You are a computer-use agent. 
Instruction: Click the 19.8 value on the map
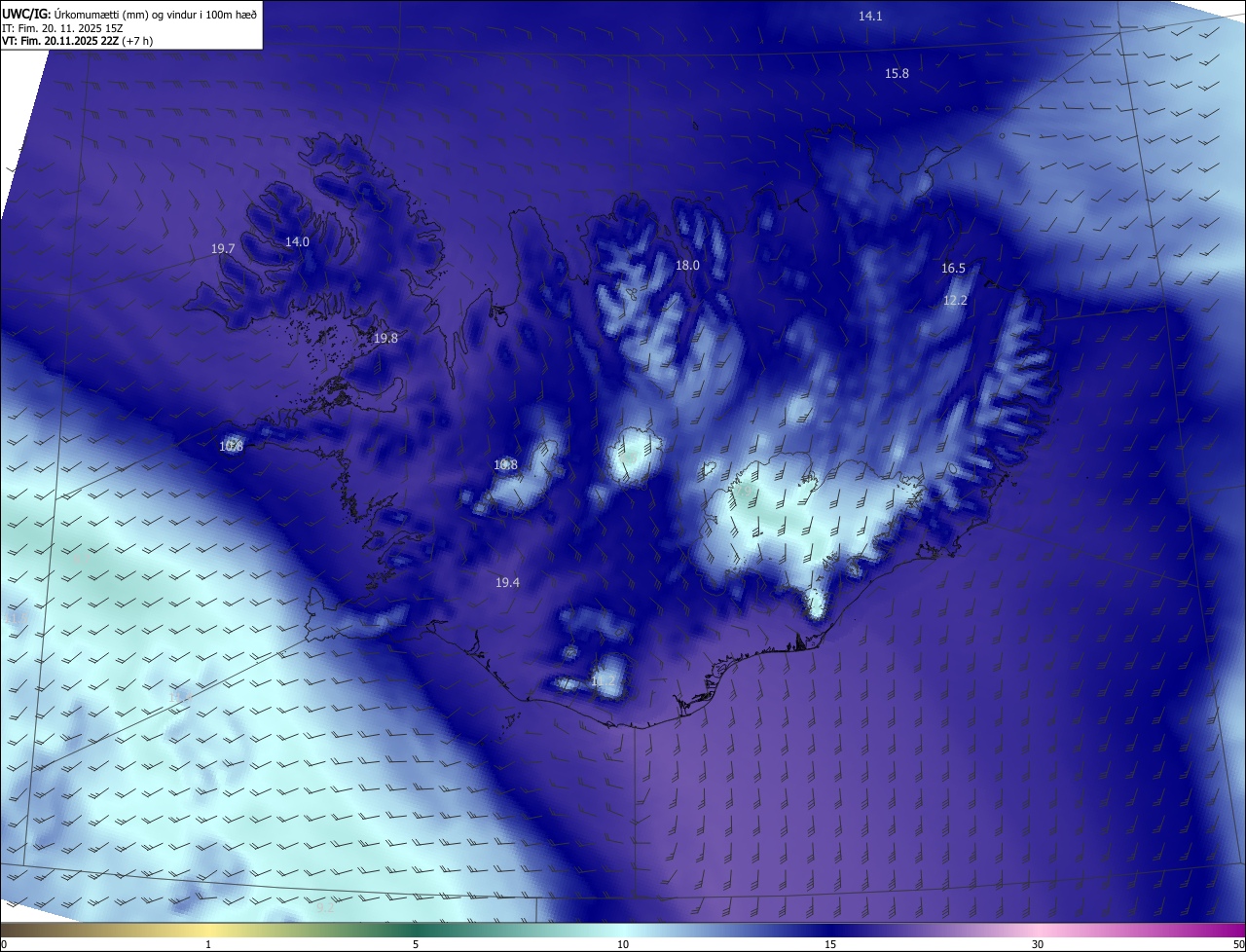pos(385,339)
